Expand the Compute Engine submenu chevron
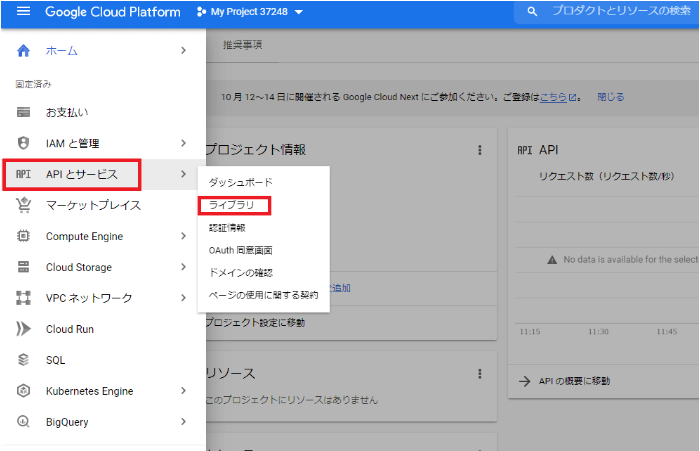The width and height of the screenshot is (700, 451). click(183, 236)
